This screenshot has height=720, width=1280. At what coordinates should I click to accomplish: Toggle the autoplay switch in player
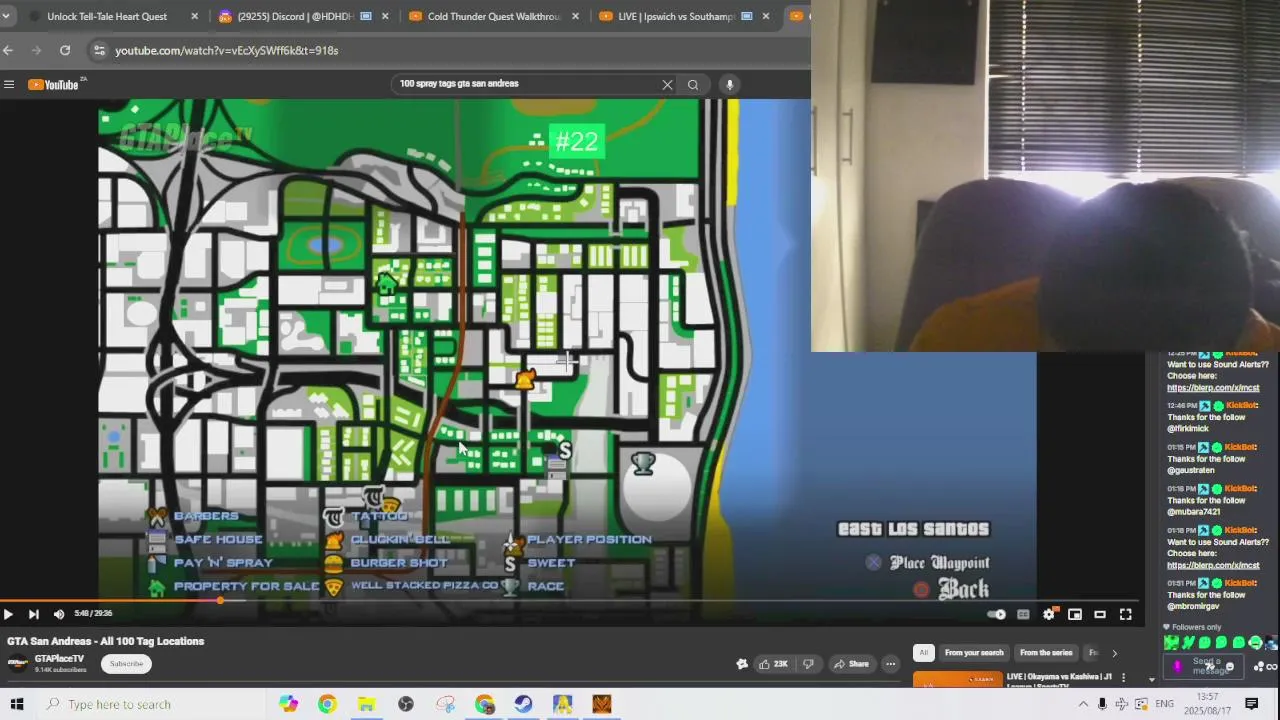click(996, 614)
